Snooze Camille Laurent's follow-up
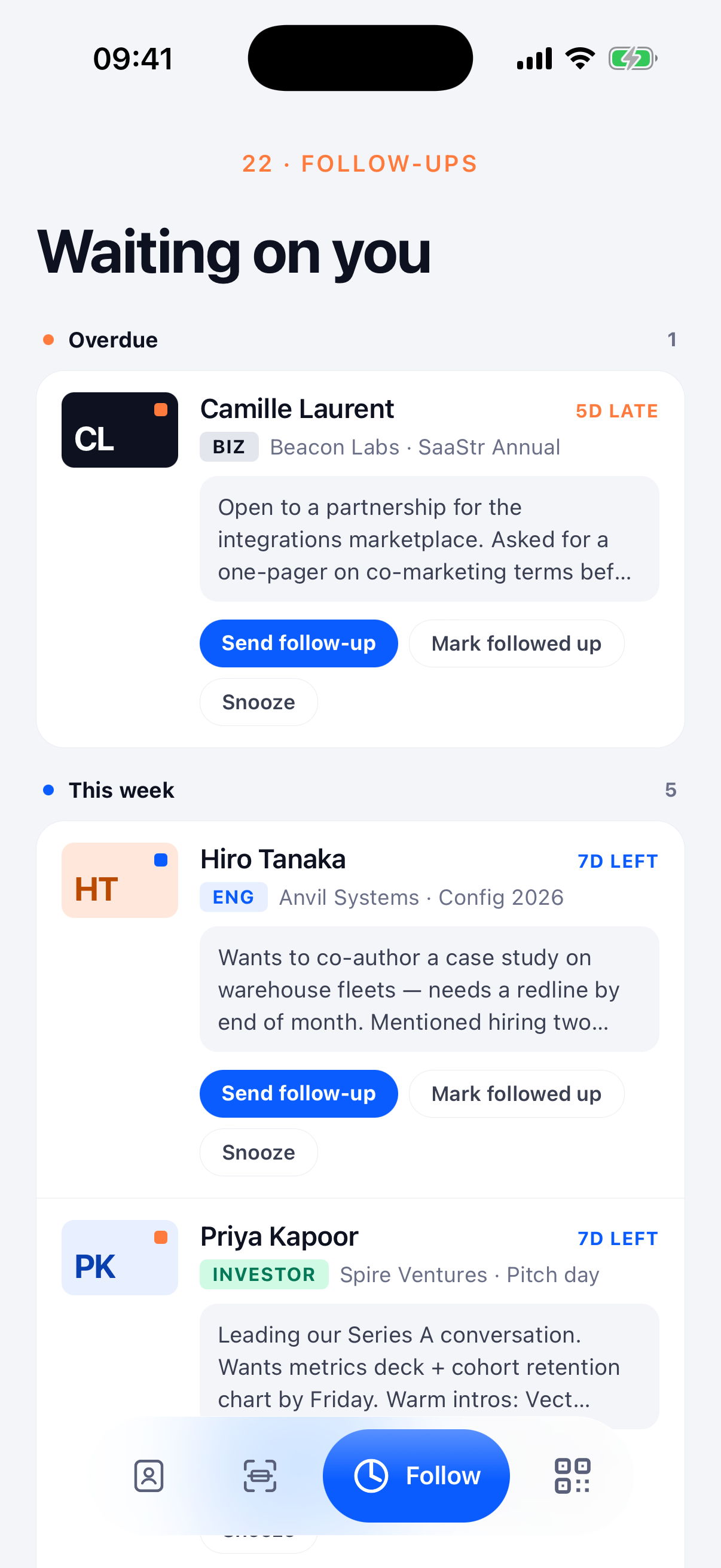 (259, 702)
